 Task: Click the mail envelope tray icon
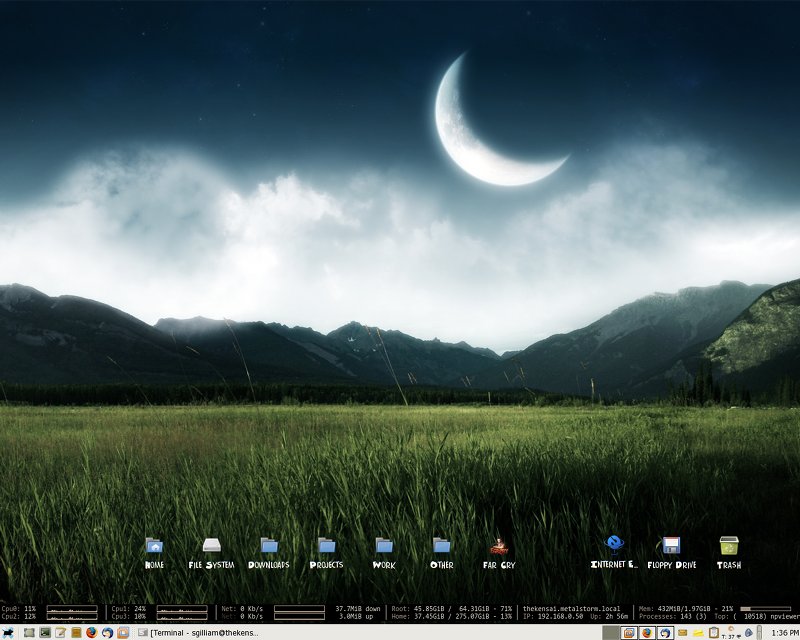[x=683, y=633]
